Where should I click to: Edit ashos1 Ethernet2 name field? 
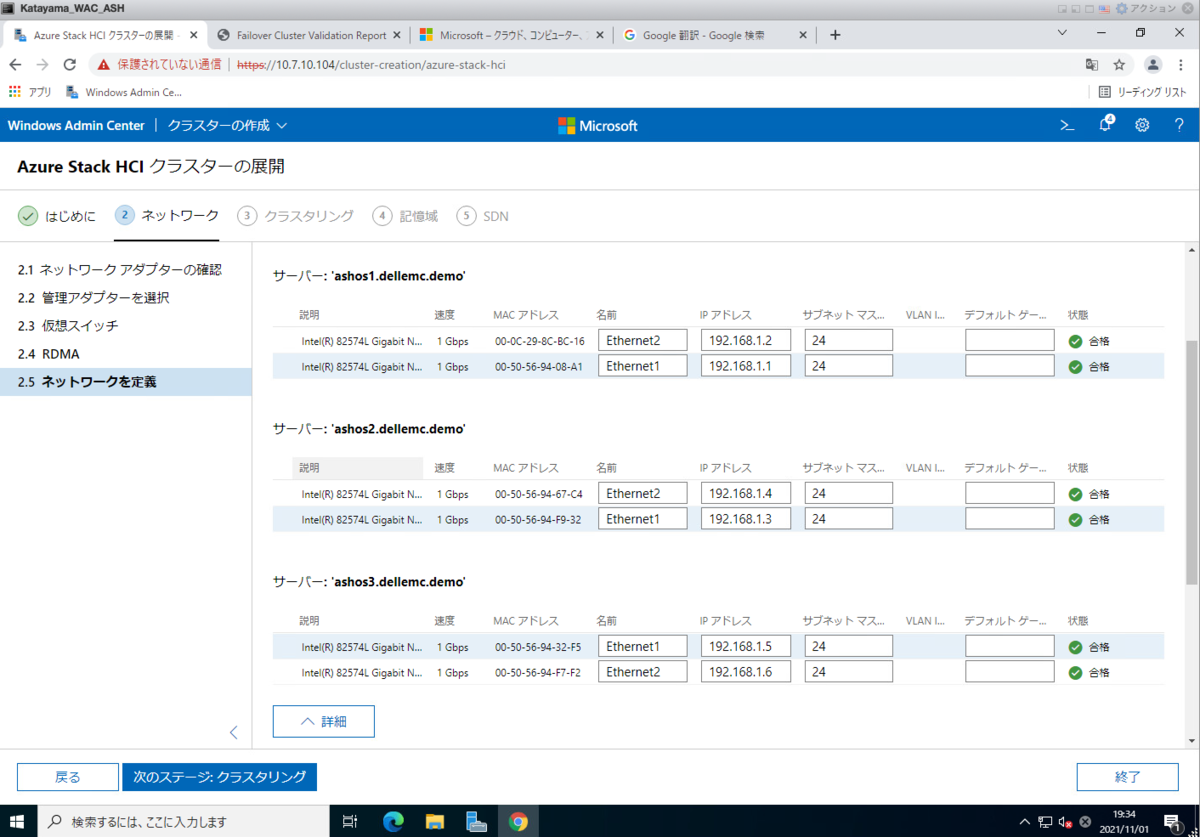tap(643, 340)
